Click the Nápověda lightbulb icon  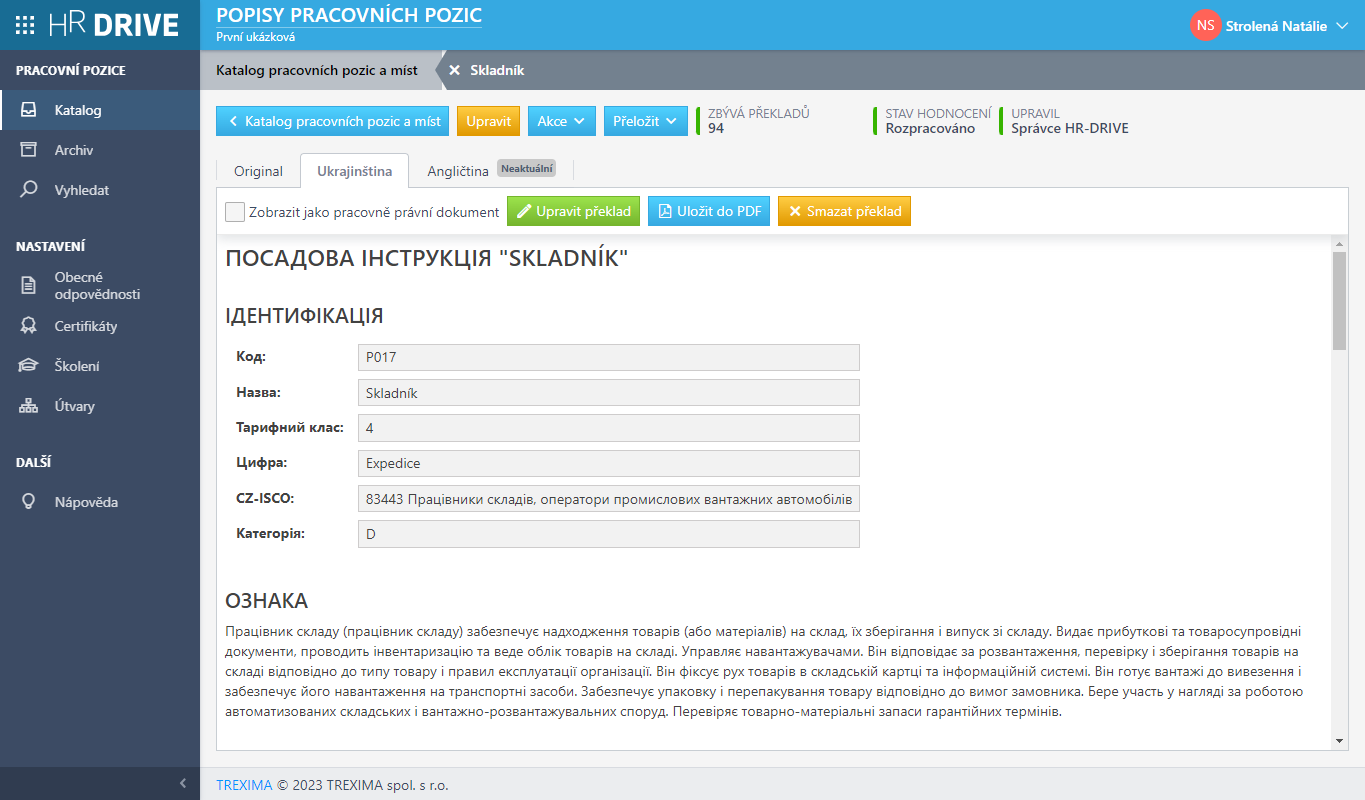(x=29, y=502)
